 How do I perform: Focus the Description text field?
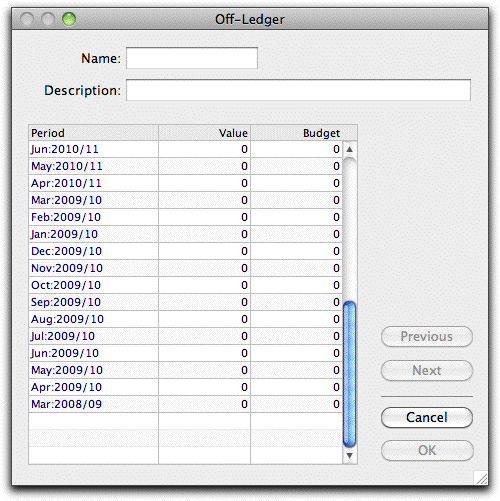point(298,90)
